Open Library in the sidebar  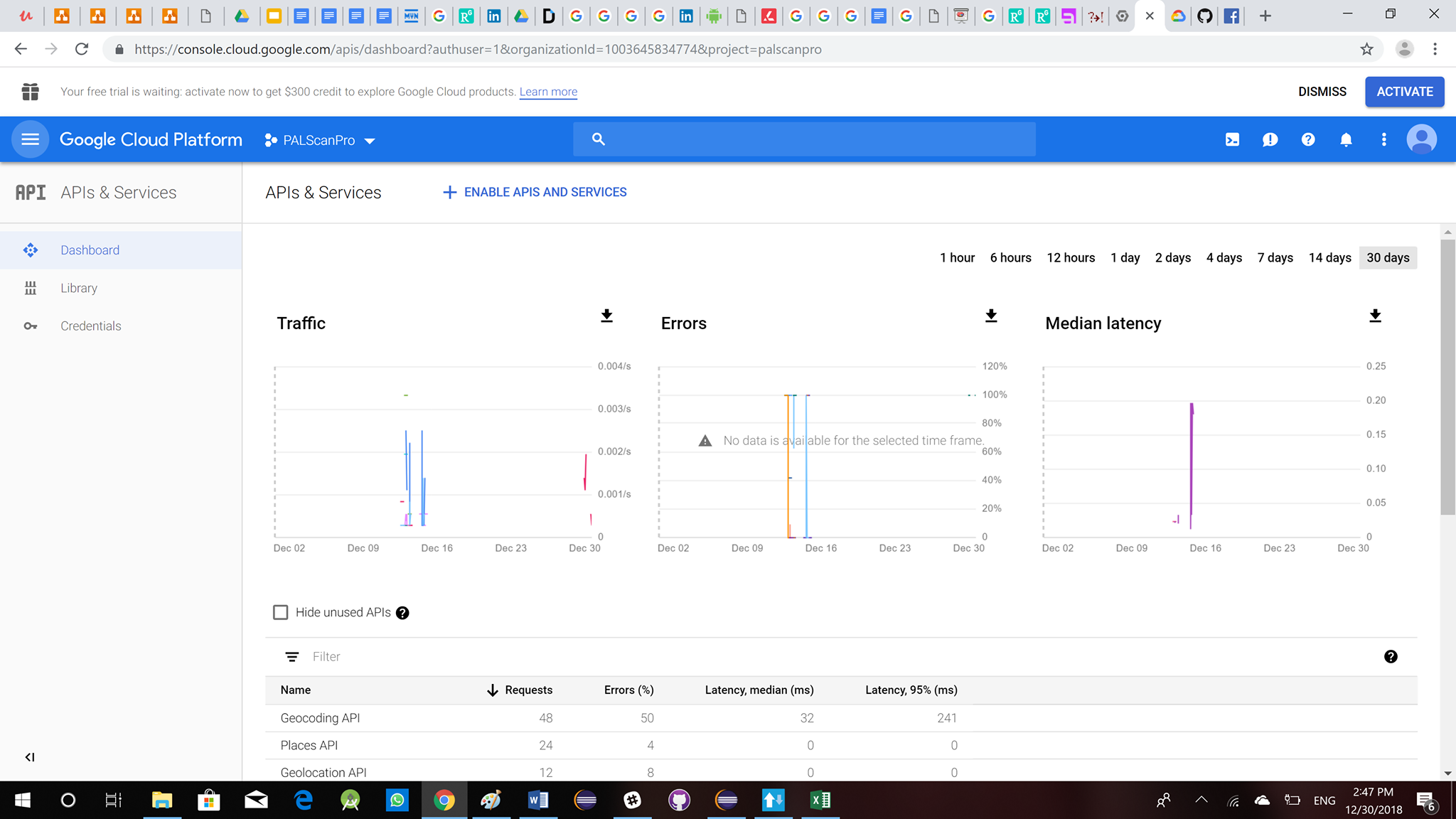(x=121, y=288)
